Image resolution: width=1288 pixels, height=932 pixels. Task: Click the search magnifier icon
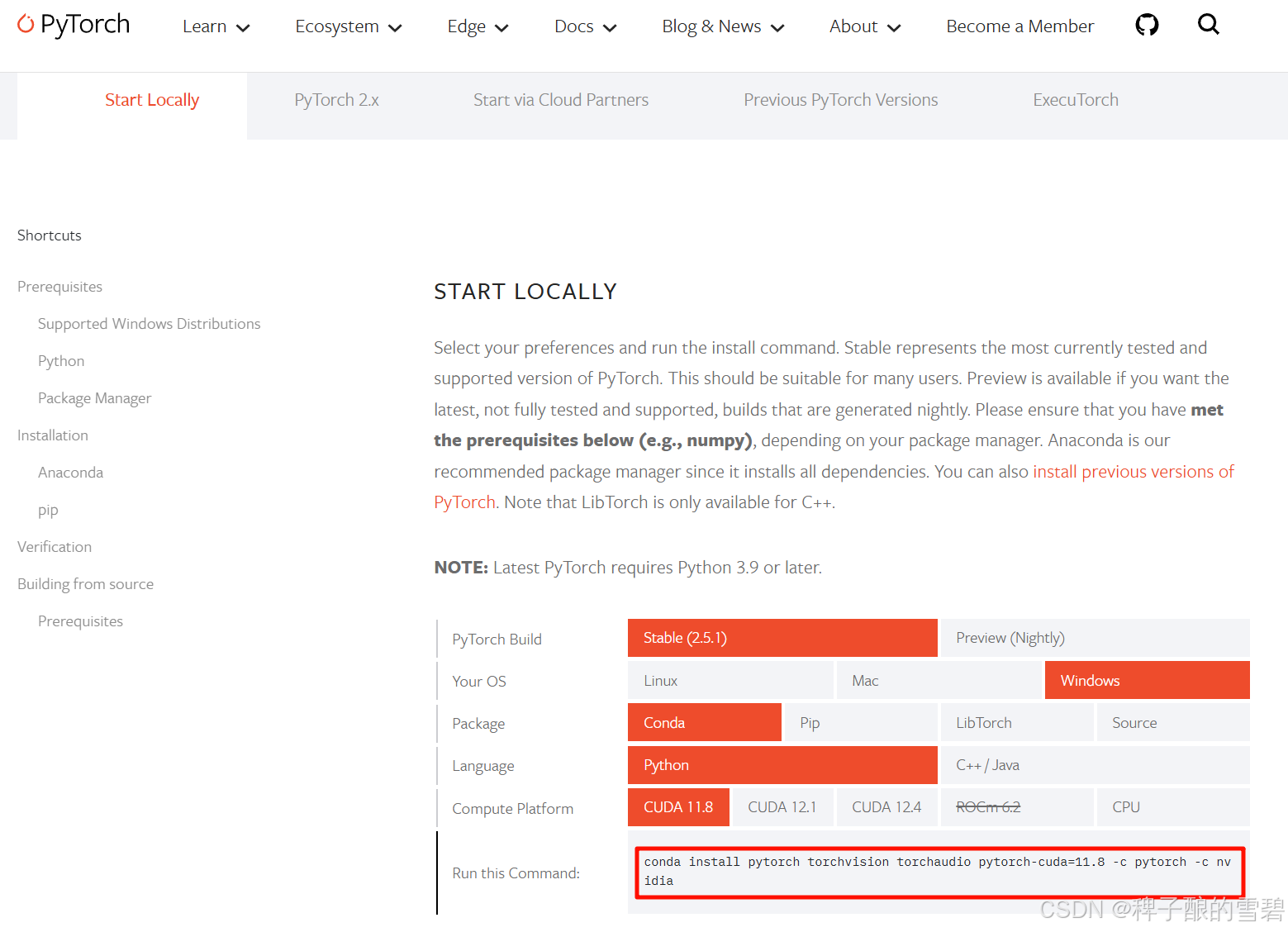pyautogui.click(x=1208, y=24)
